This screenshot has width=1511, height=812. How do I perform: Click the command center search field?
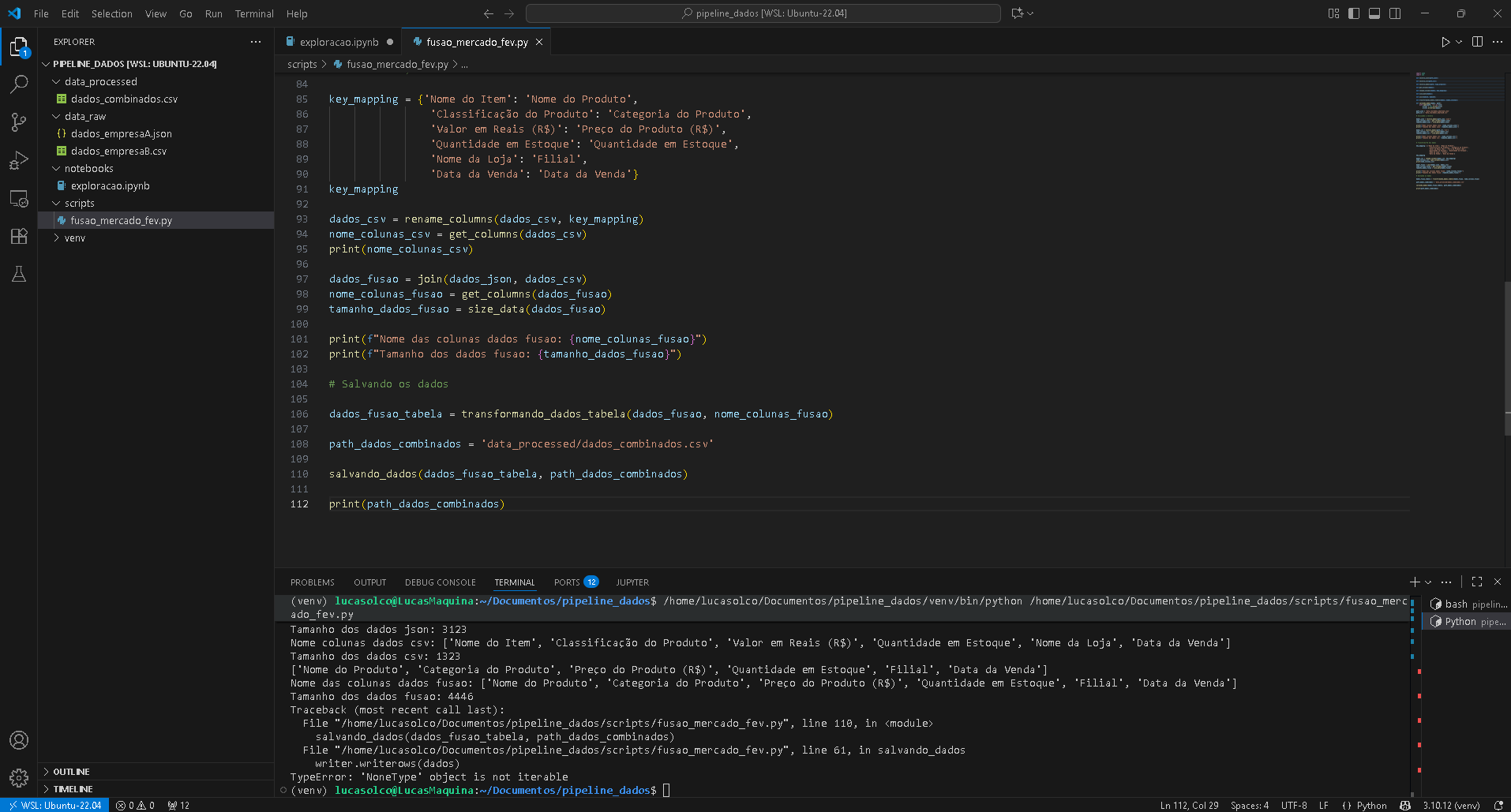[763, 13]
